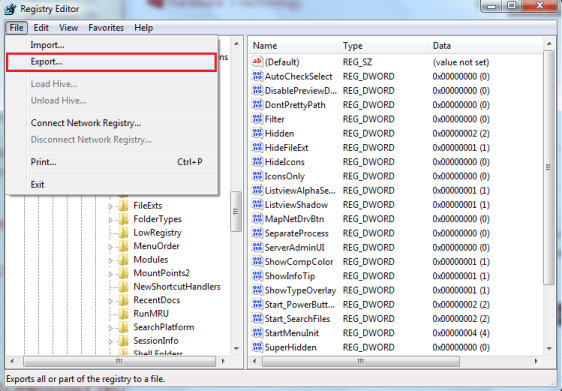Click the tree pane scroll right arrow
Screen dimensions: 562x391
click(x=223, y=361)
